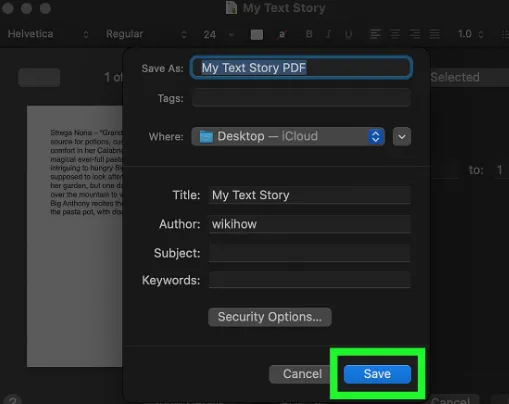This screenshot has height=404, width=509.
Task: Open Security Options
Action: coord(270,317)
